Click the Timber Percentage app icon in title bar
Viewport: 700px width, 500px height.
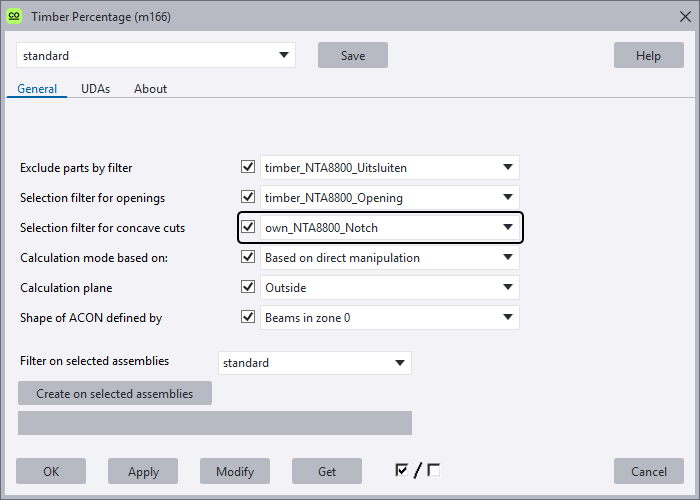point(14,15)
